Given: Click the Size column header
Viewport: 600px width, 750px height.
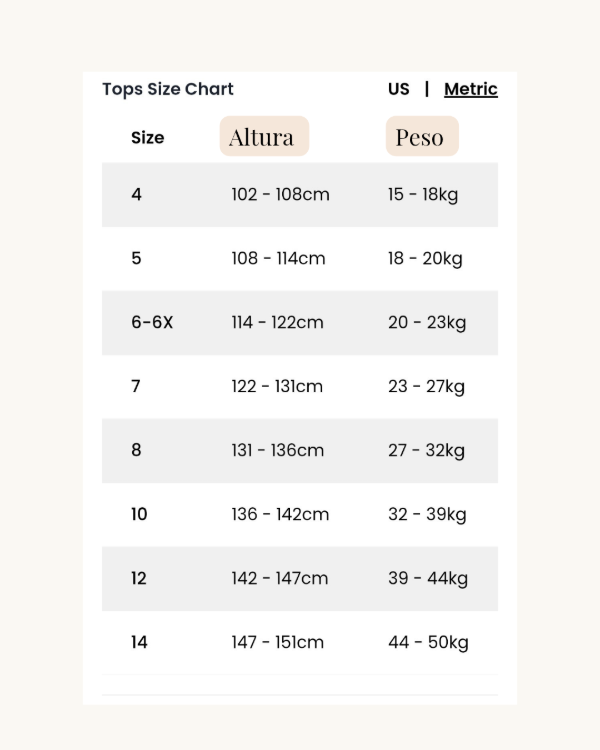Looking at the screenshot, I should [147, 138].
